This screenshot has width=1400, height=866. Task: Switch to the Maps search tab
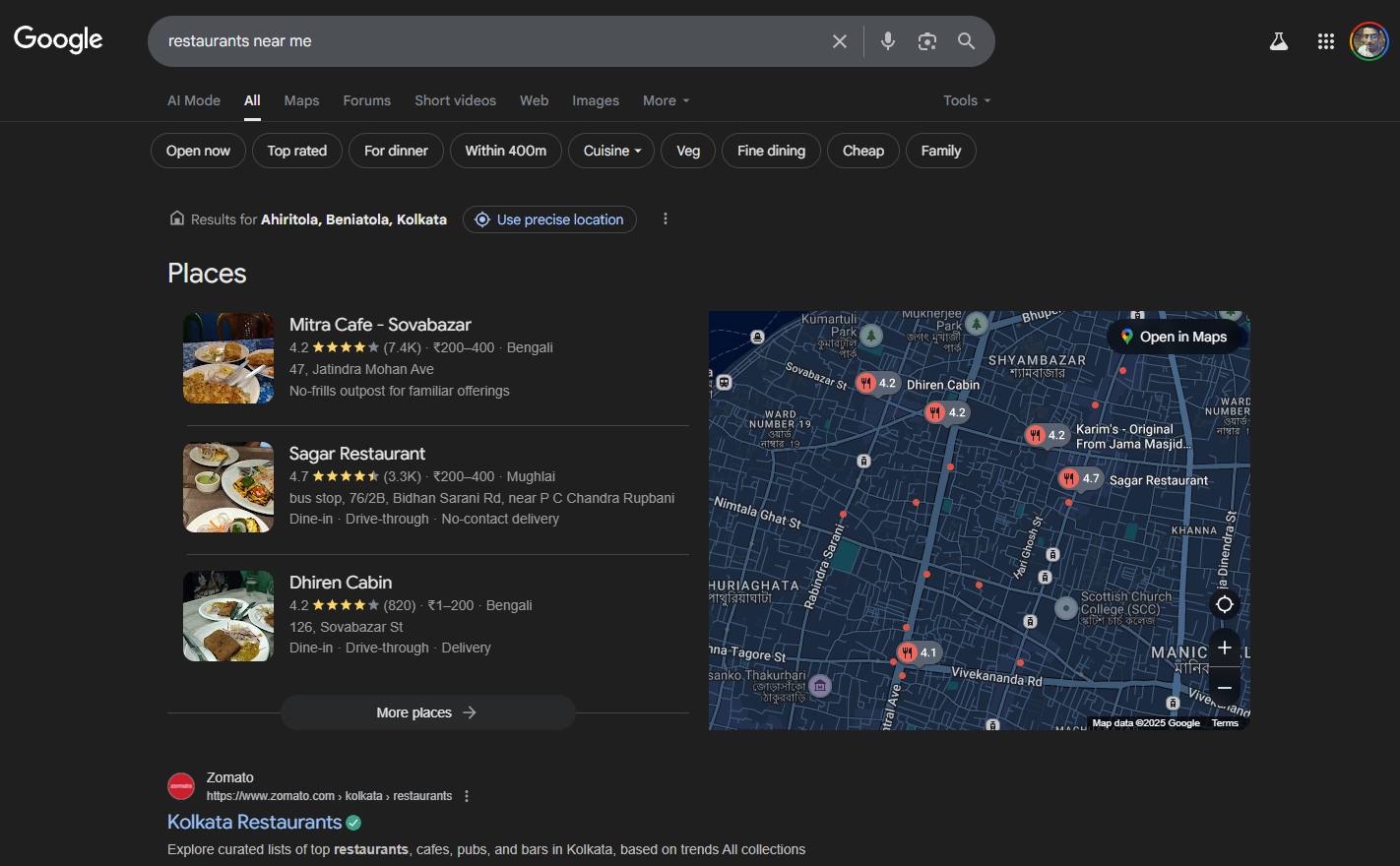(301, 100)
